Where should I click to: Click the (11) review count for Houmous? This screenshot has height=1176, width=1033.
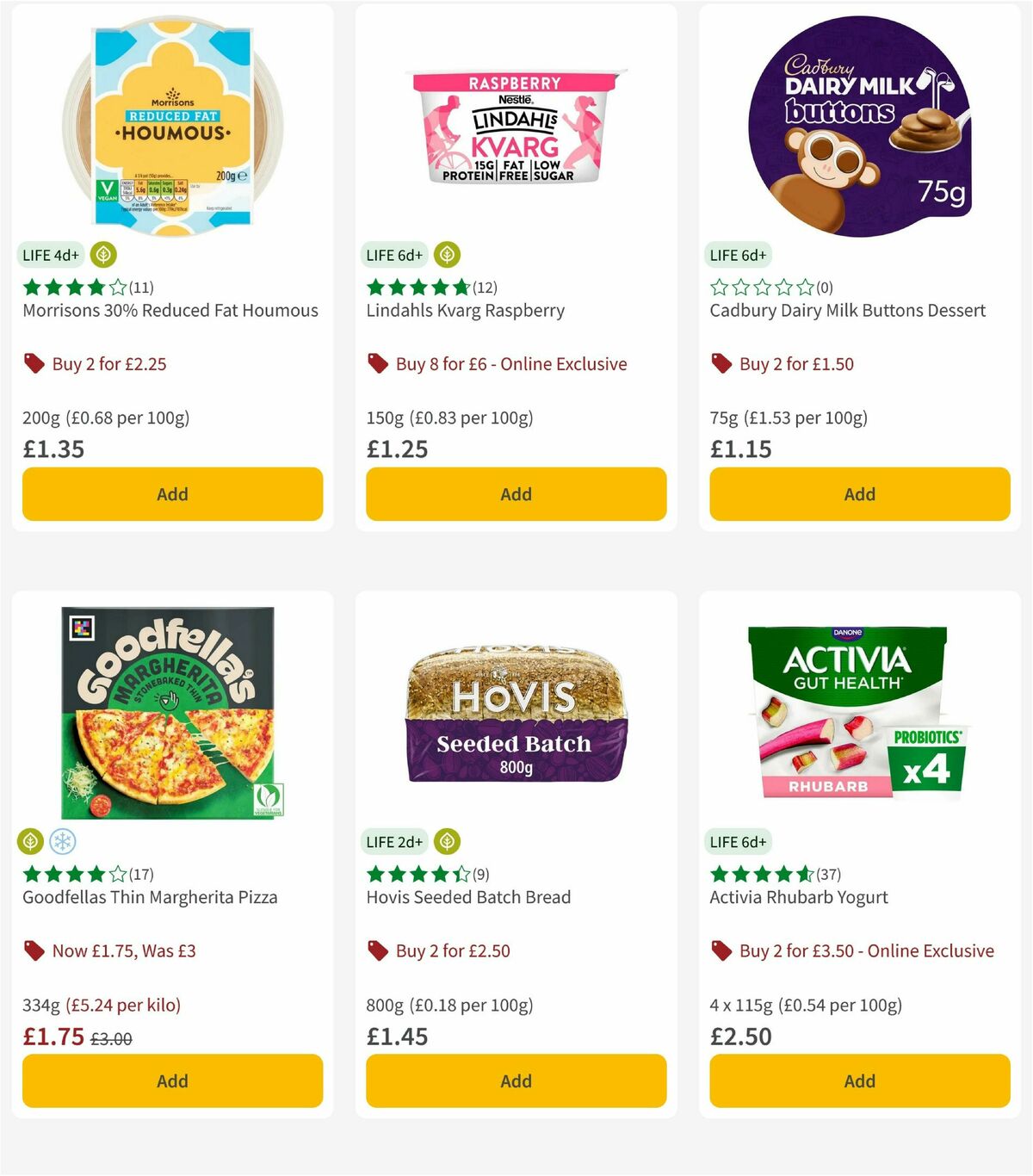(x=141, y=287)
